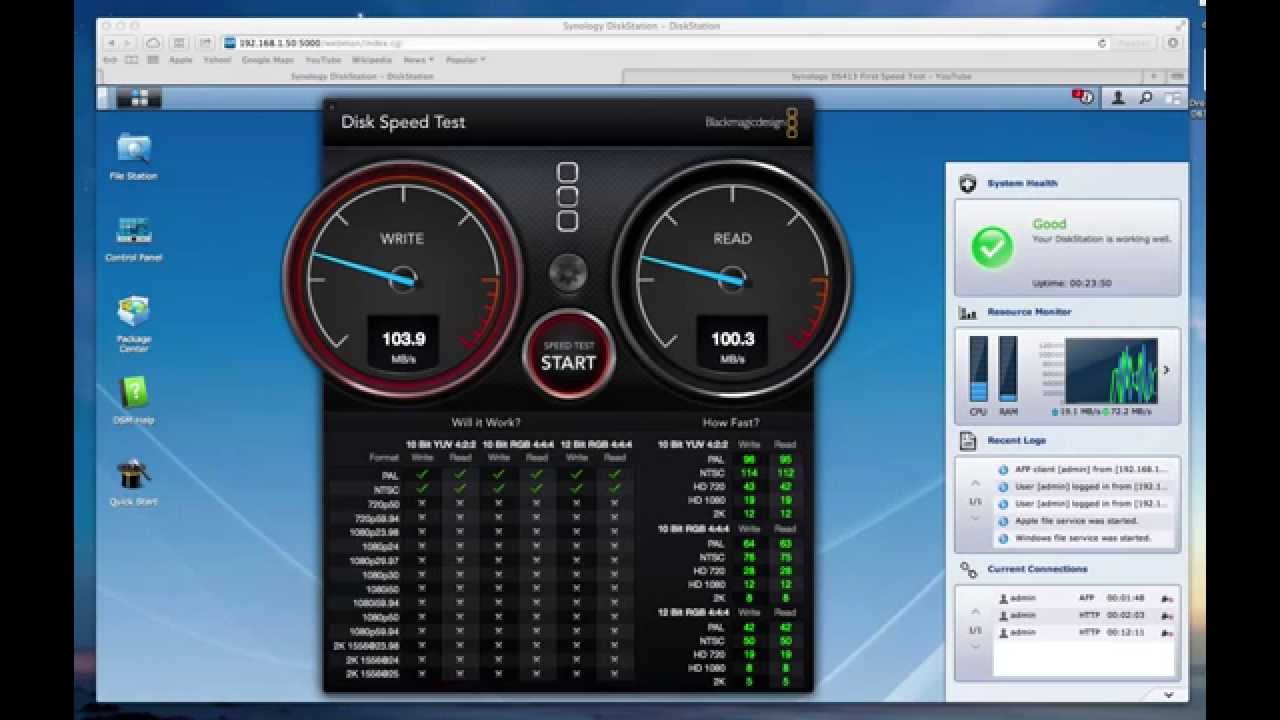Add a new Safari tab
Viewport: 1280px width, 720px height.
pos(1154,76)
